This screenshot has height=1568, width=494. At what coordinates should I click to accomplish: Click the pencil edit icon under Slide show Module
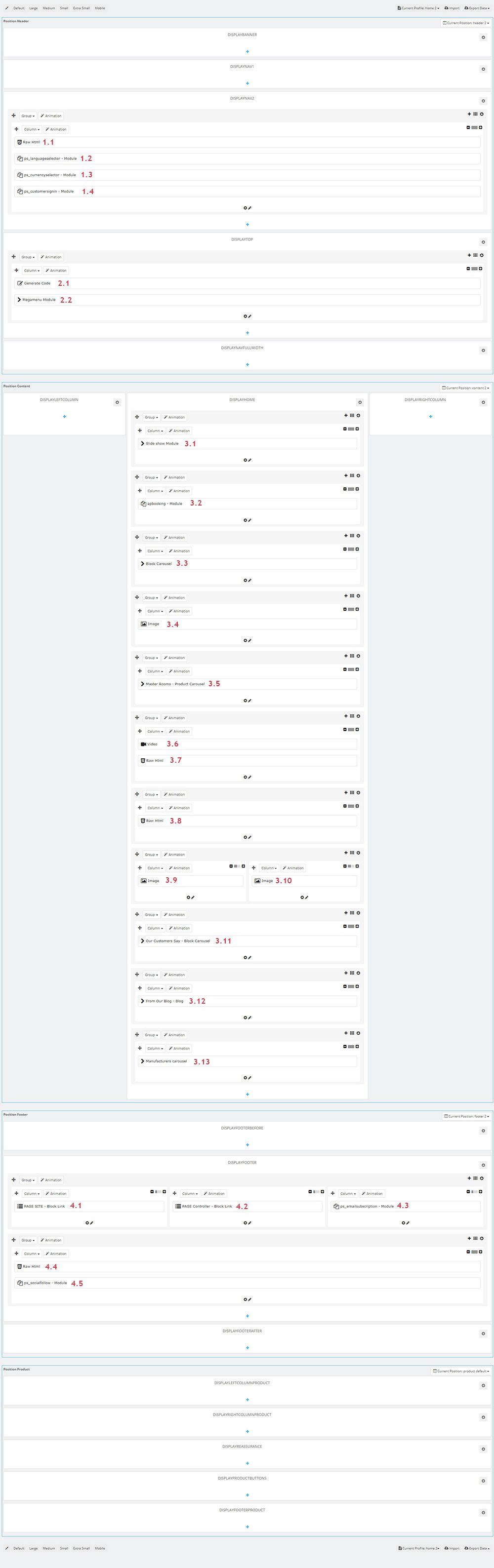[250, 460]
